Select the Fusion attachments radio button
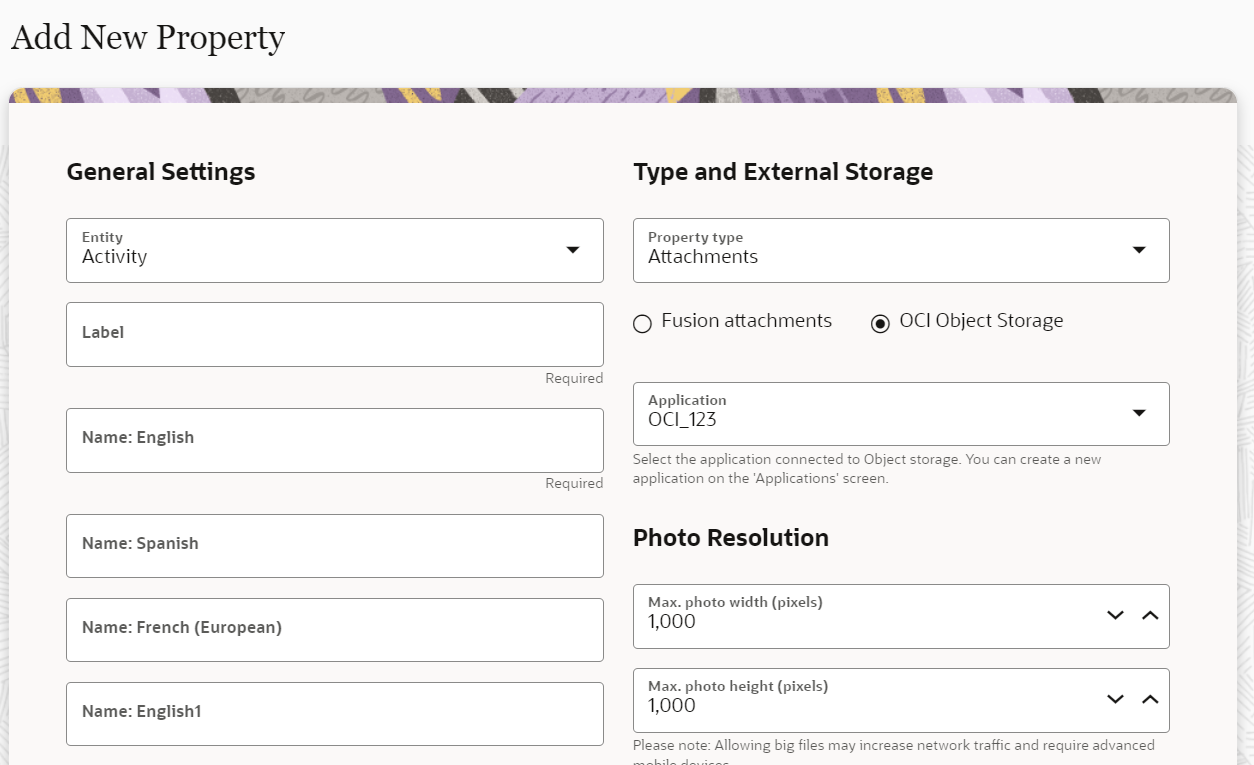The height and width of the screenshot is (765, 1254). 643,323
